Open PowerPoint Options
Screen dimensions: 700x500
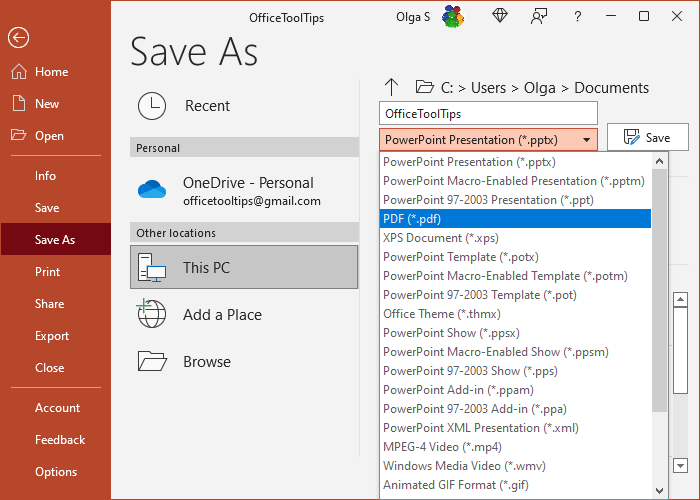pos(56,471)
